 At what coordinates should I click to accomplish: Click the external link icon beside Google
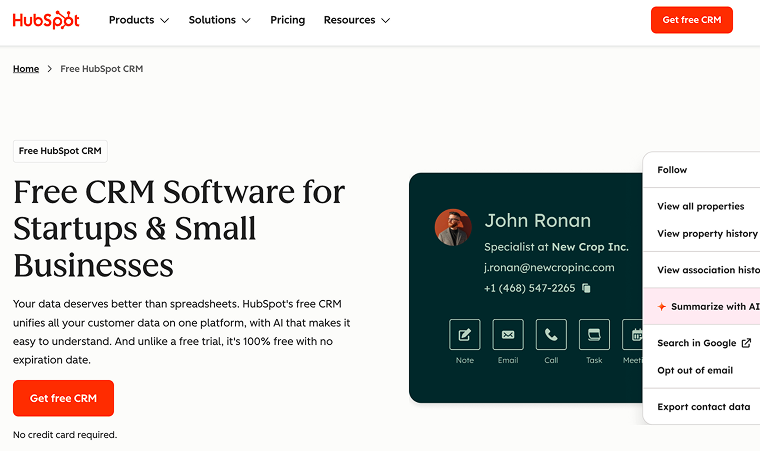click(746, 343)
